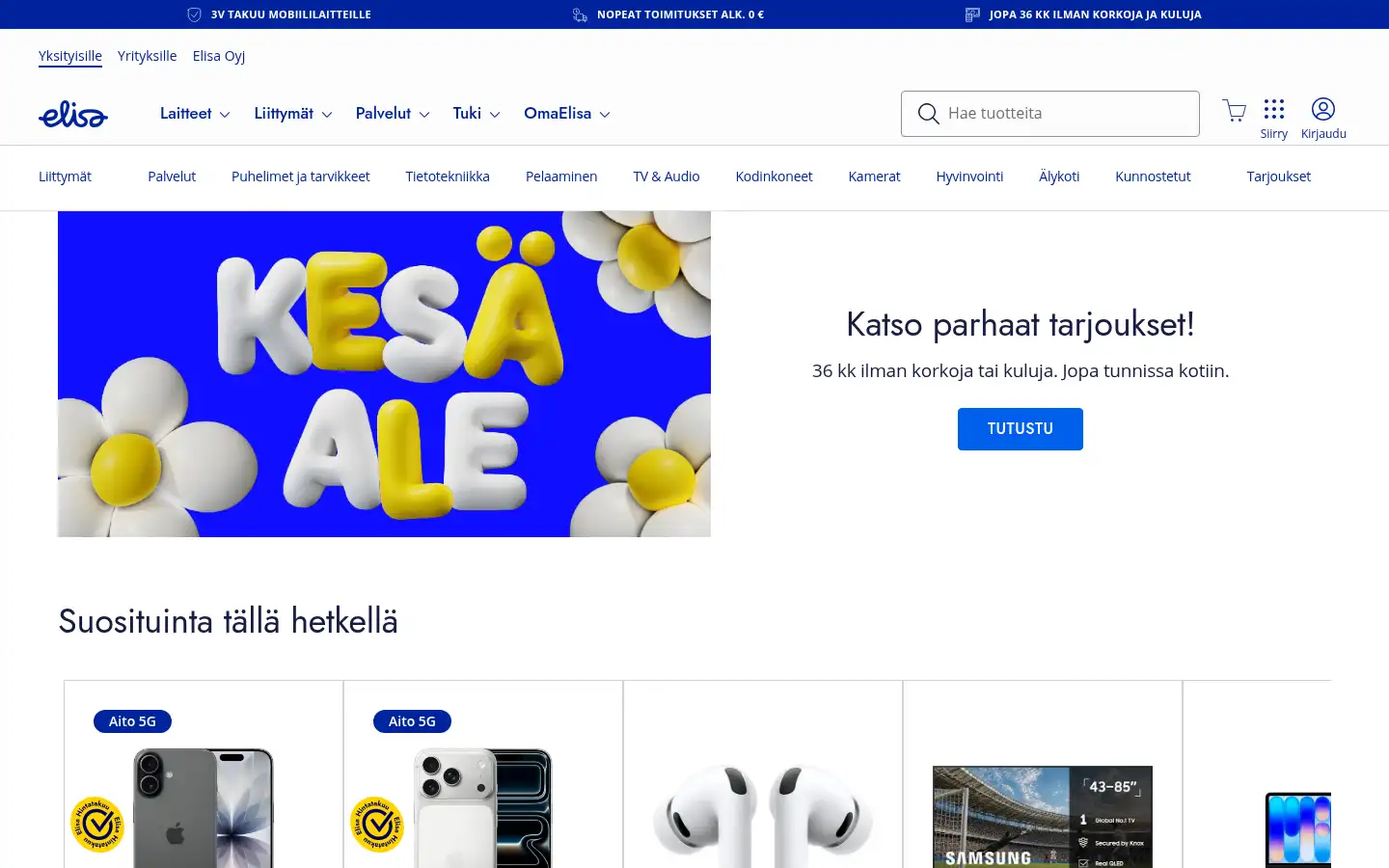Click the Hintatakuu badge on iPhone 16 Pro card

(377, 825)
